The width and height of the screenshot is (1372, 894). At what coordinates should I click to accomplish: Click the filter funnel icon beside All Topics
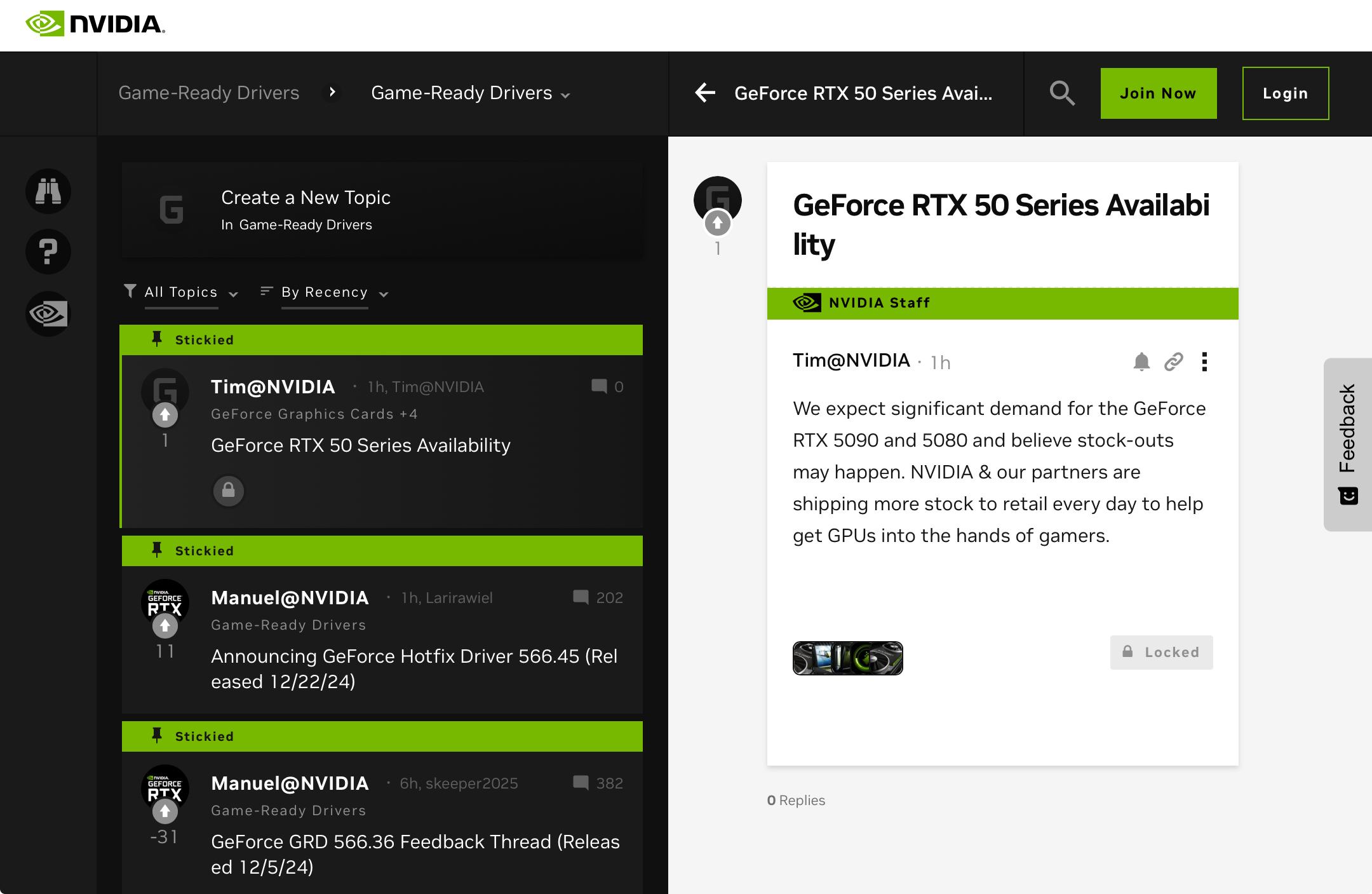coord(130,291)
